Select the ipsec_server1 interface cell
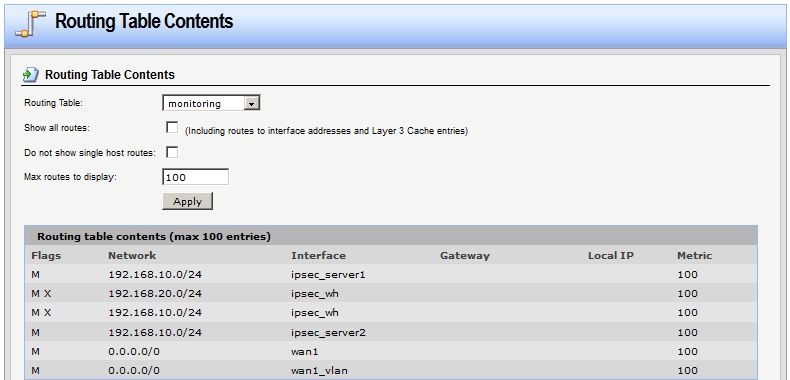This screenshot has width=790, height=380. point(328,275)
